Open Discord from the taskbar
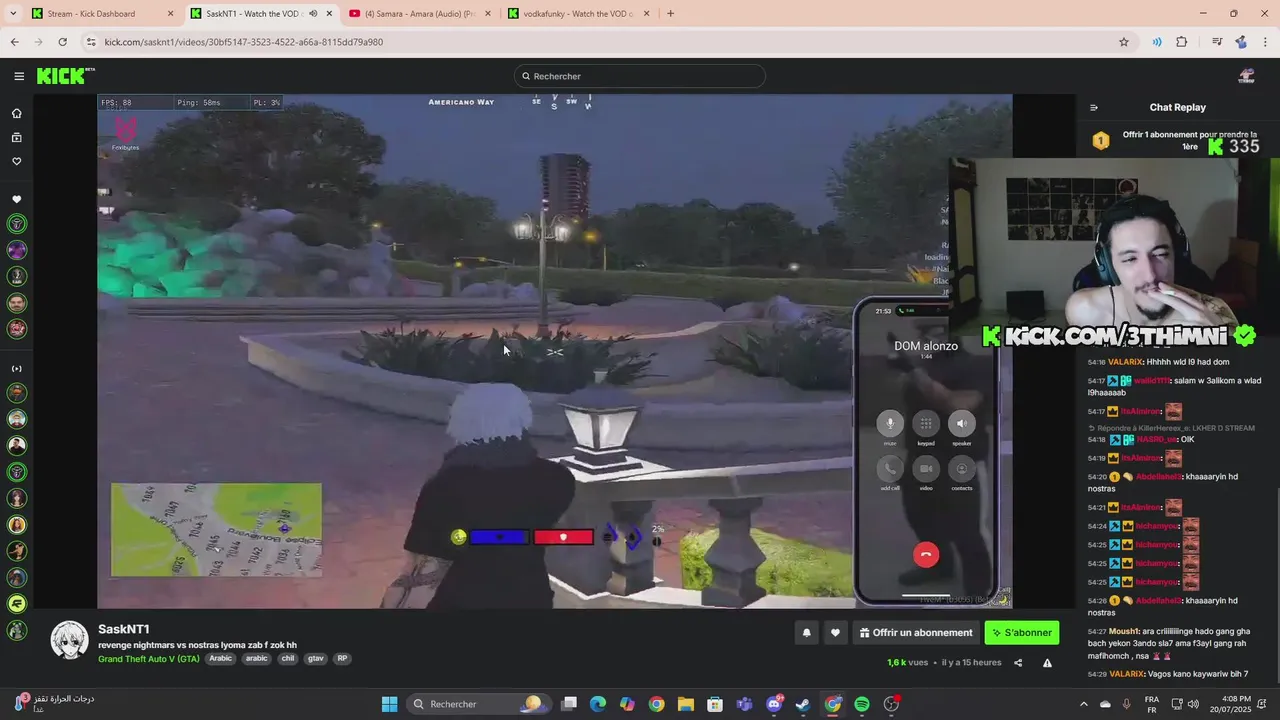Viewport: 1280px width, 720px height. (774, 704)
